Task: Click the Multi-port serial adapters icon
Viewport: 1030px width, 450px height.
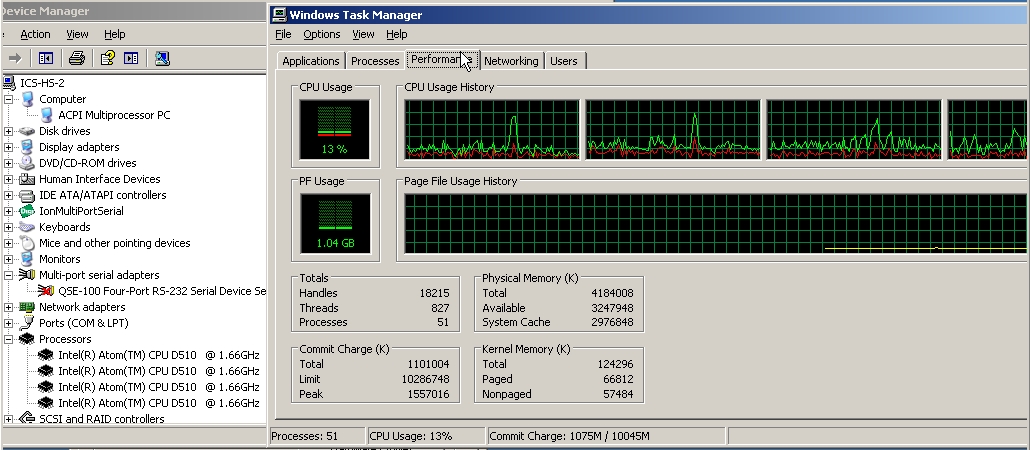Action: pos(27,275)
